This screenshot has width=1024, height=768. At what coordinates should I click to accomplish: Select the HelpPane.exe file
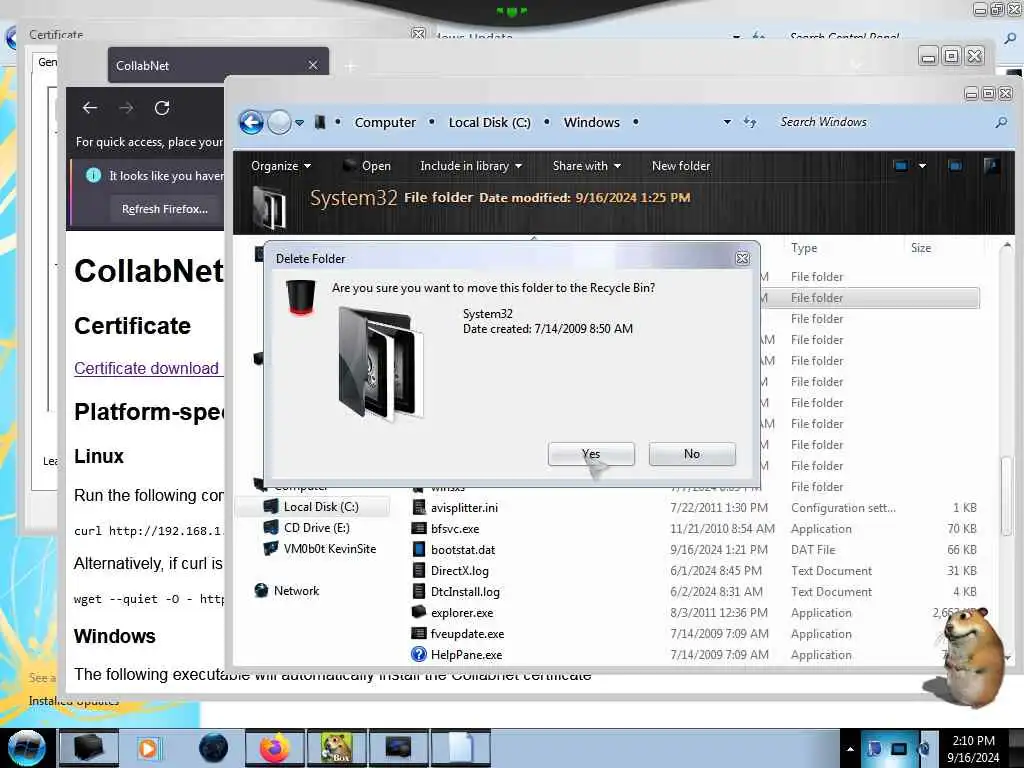point(466,654)
